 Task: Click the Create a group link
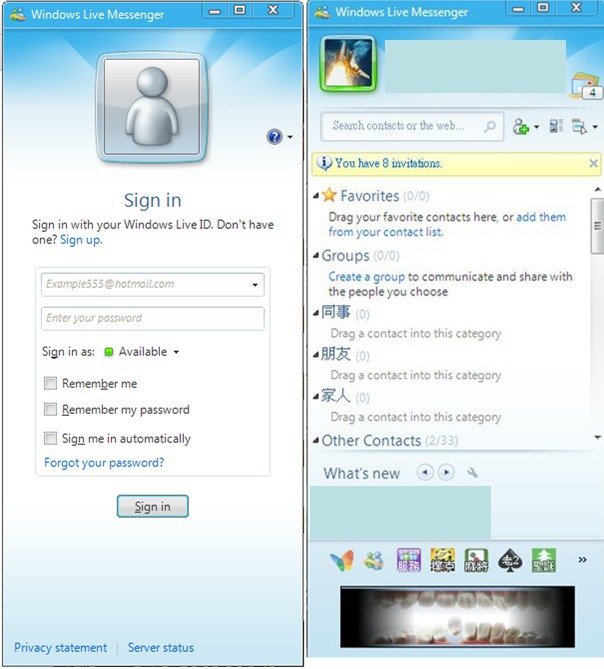[x=366, y=276]
